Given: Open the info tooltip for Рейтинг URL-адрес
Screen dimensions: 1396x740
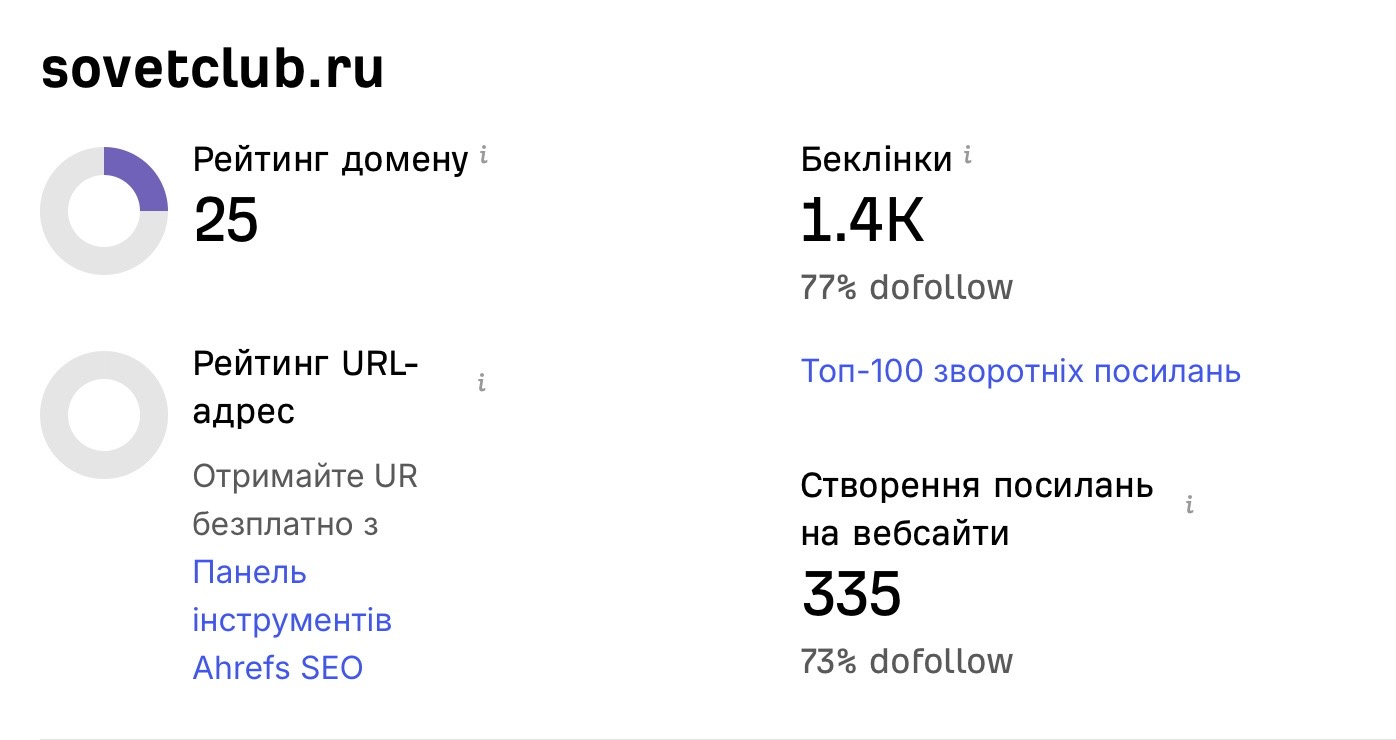Looking at the screenshot, I should pos(482,383).
